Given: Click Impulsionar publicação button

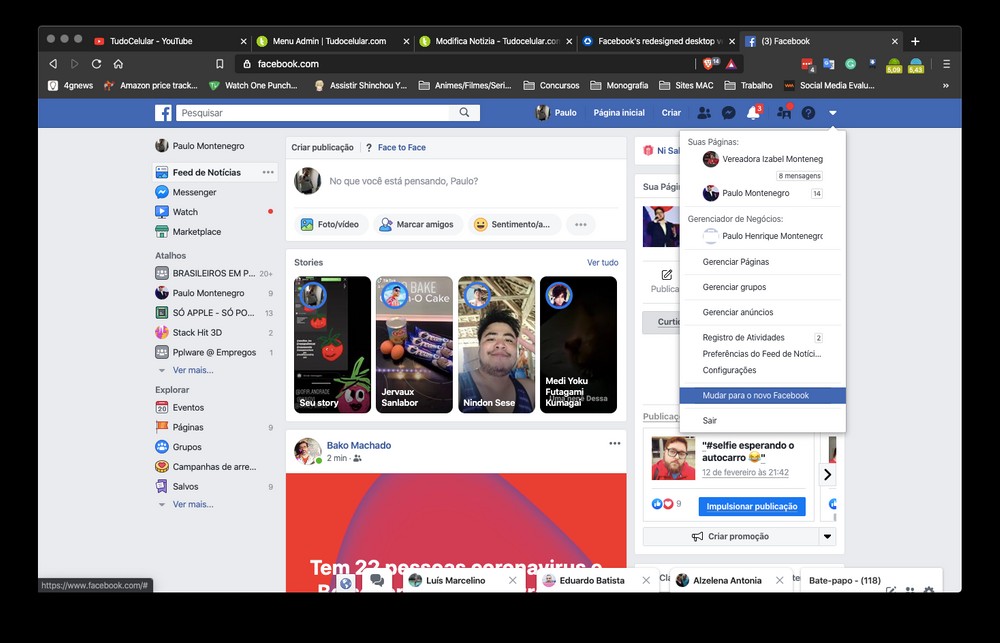Looking at the screenshot, I should click(752, 506).
